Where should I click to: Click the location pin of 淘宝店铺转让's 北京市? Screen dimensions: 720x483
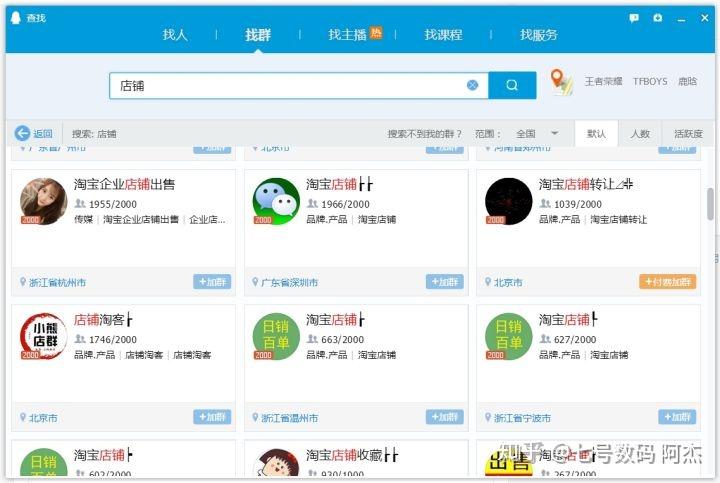[x=488, y=281]
